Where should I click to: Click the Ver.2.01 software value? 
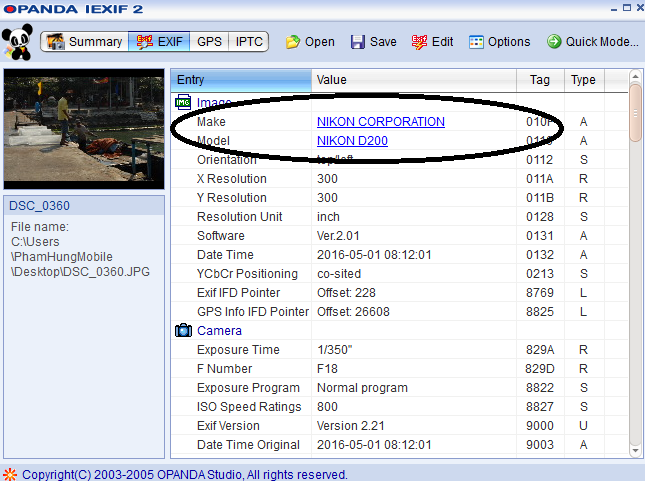coord(338,236)
